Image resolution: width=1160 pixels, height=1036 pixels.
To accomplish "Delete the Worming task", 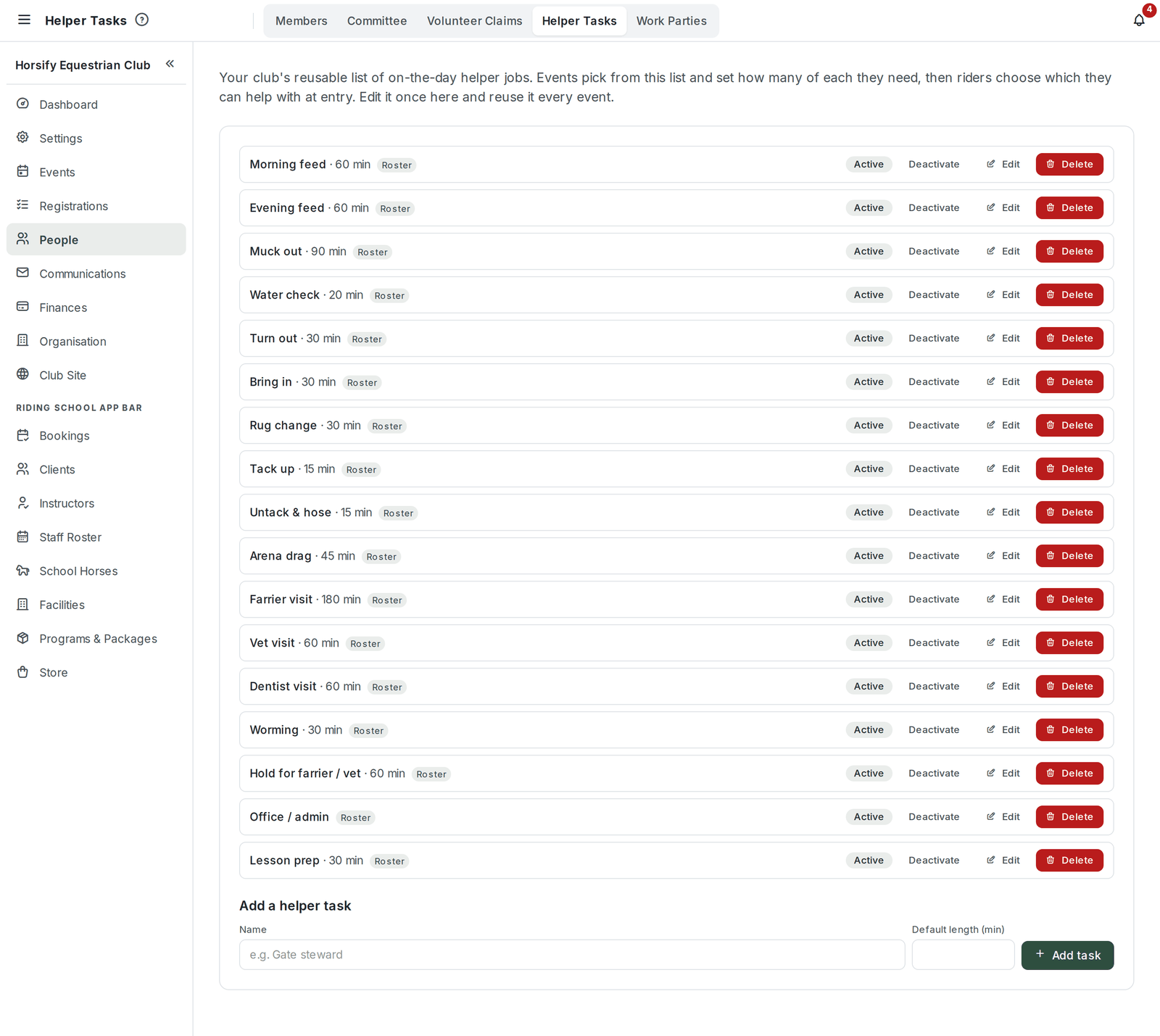I will [1069, 730].
